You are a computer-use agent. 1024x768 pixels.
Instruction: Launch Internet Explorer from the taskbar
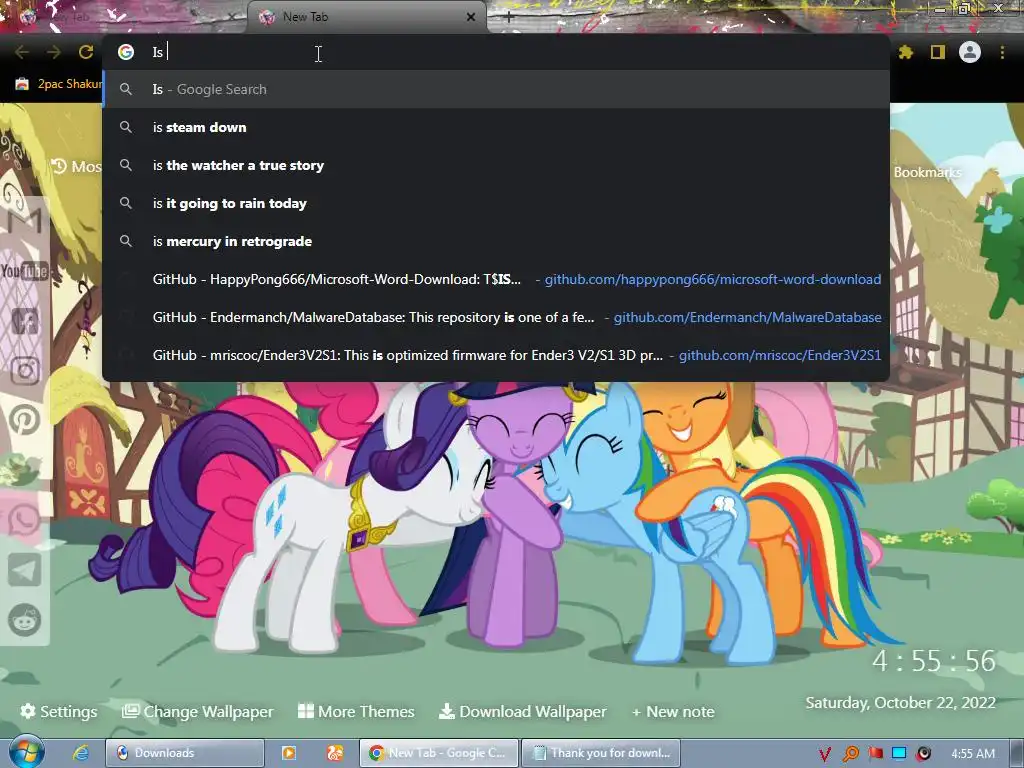tap(81, 753)
